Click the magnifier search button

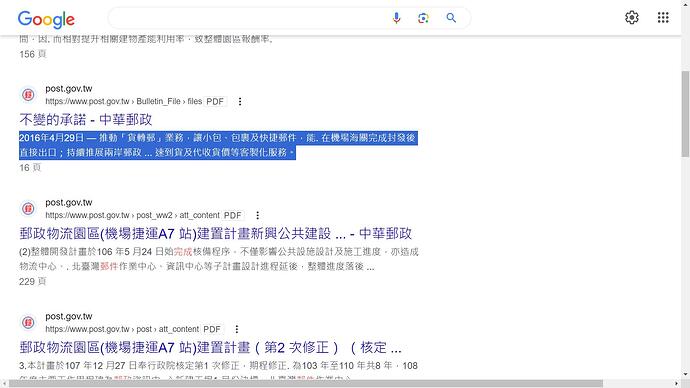click(x=451, y=18)
